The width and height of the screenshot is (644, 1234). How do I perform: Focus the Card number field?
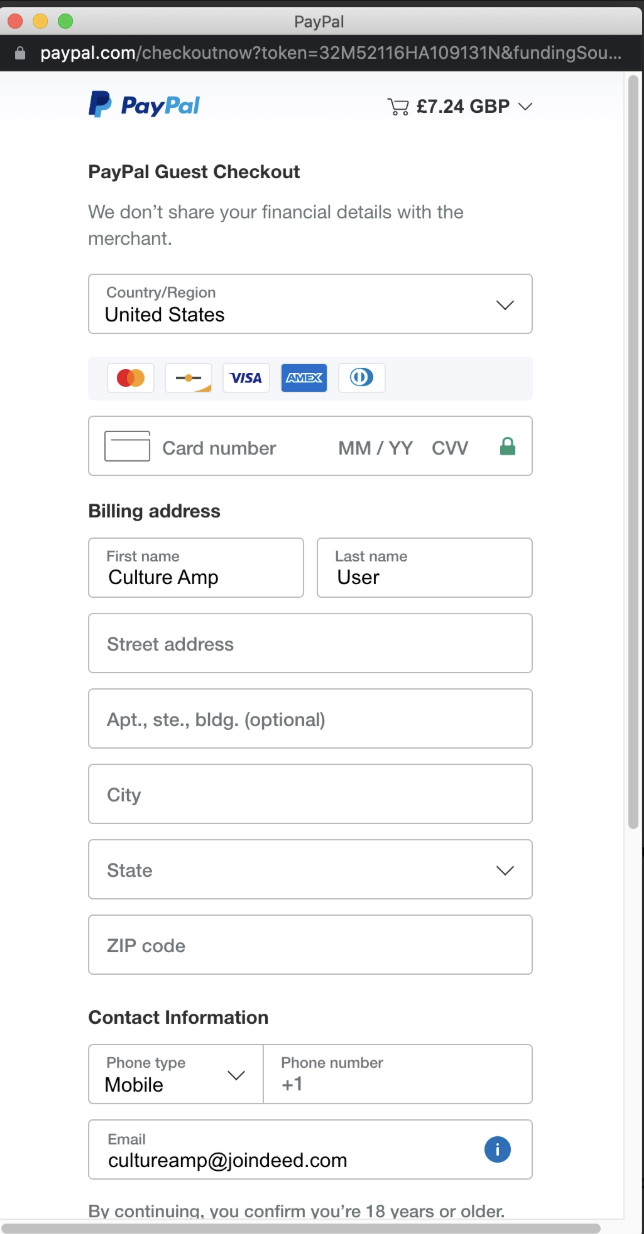click(310, 446)
